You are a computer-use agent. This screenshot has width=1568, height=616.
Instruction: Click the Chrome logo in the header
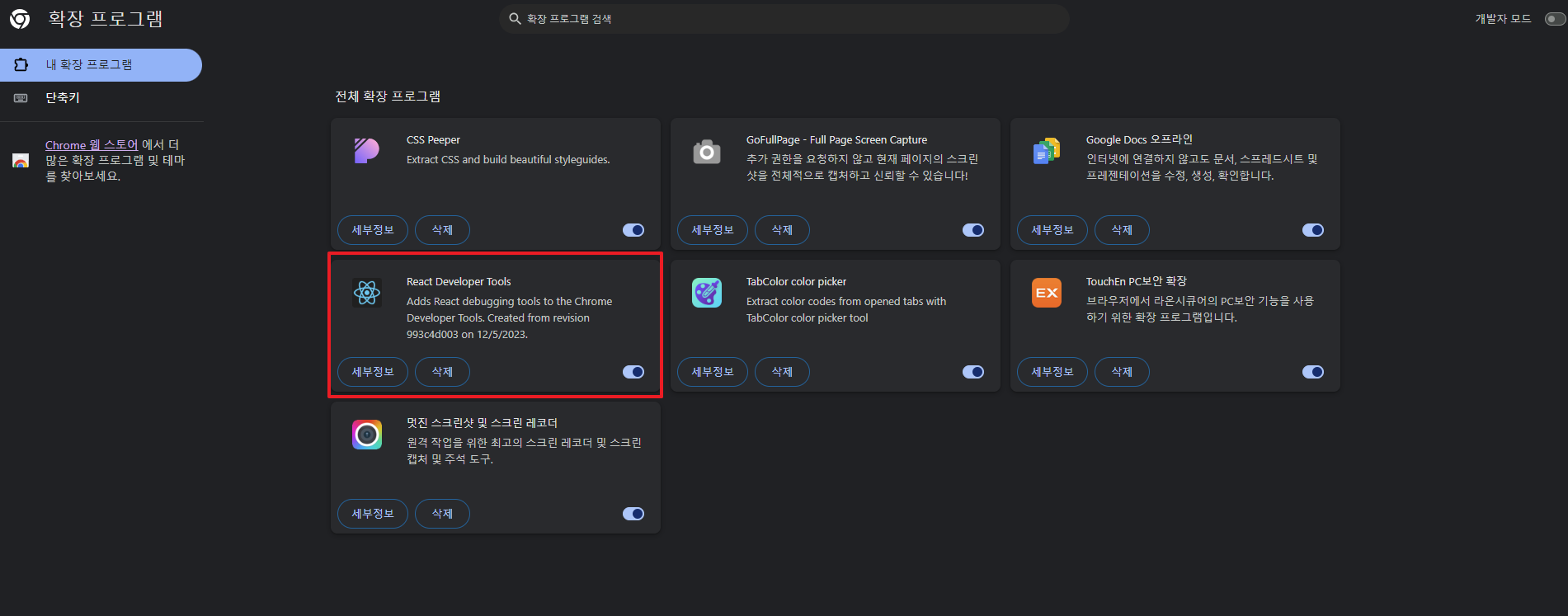[20, 19]
